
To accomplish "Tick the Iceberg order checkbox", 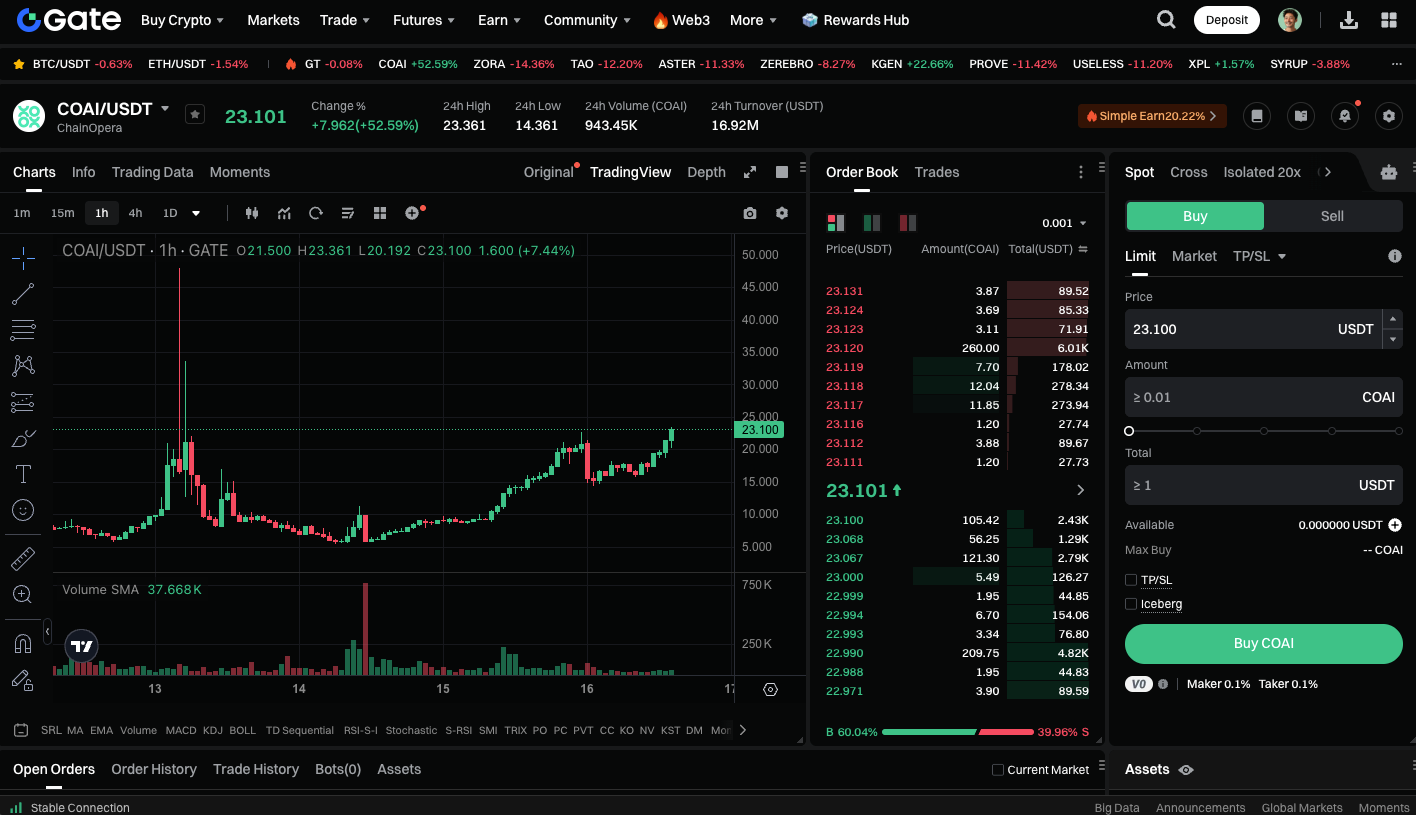I will pos(1131,604).
